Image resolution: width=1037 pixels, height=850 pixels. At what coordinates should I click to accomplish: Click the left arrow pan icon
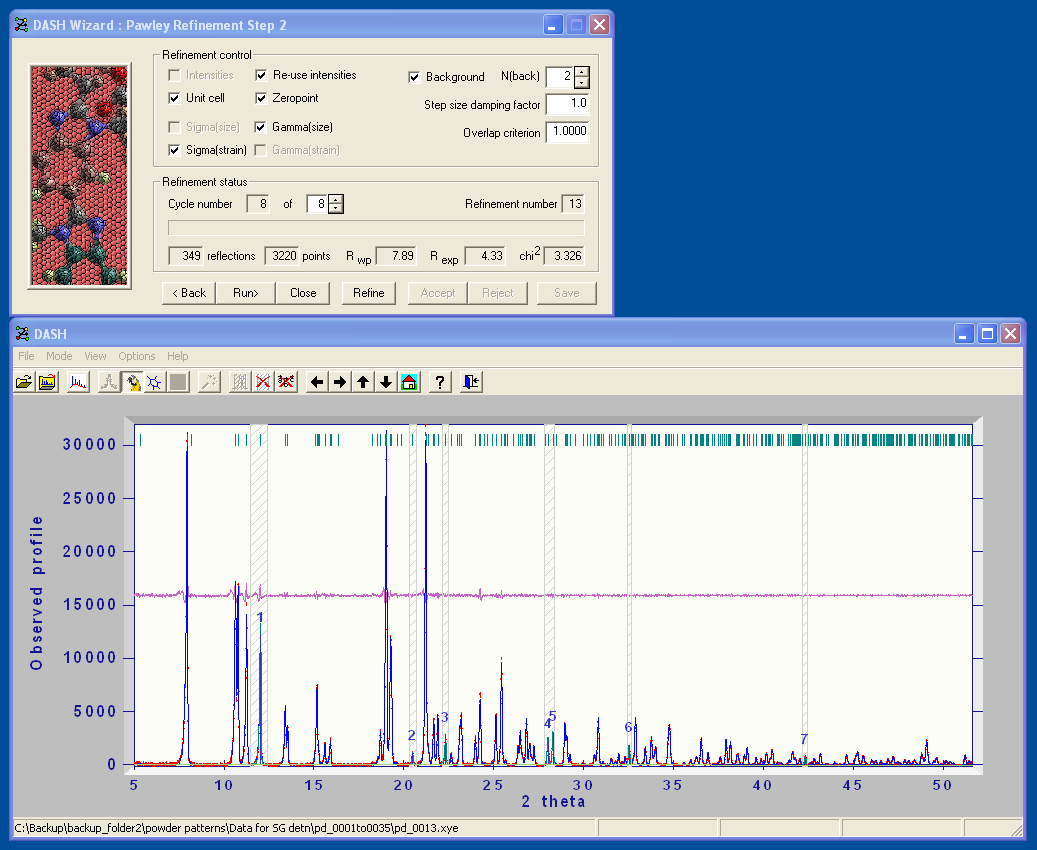coord(317,382)
